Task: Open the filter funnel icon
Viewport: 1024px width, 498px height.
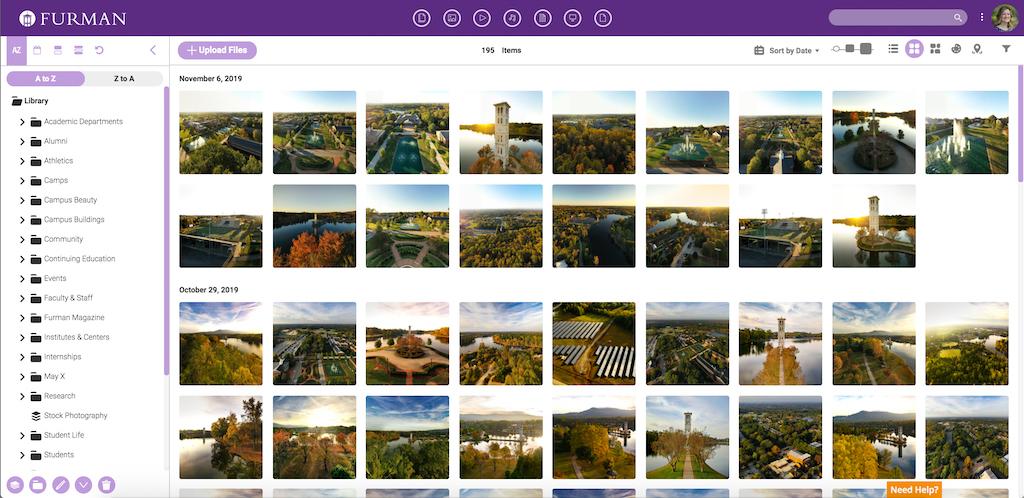Action: point(1006,50)
